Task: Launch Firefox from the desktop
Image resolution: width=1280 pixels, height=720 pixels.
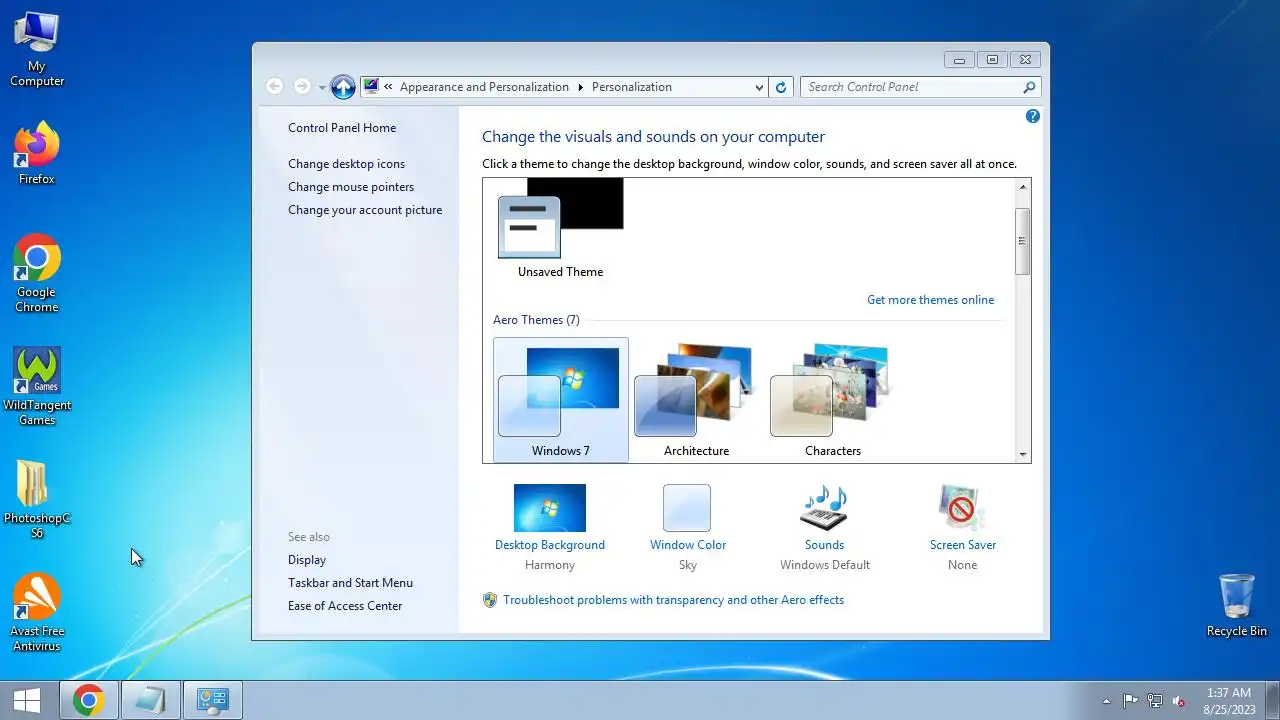Action: (37, 153)
